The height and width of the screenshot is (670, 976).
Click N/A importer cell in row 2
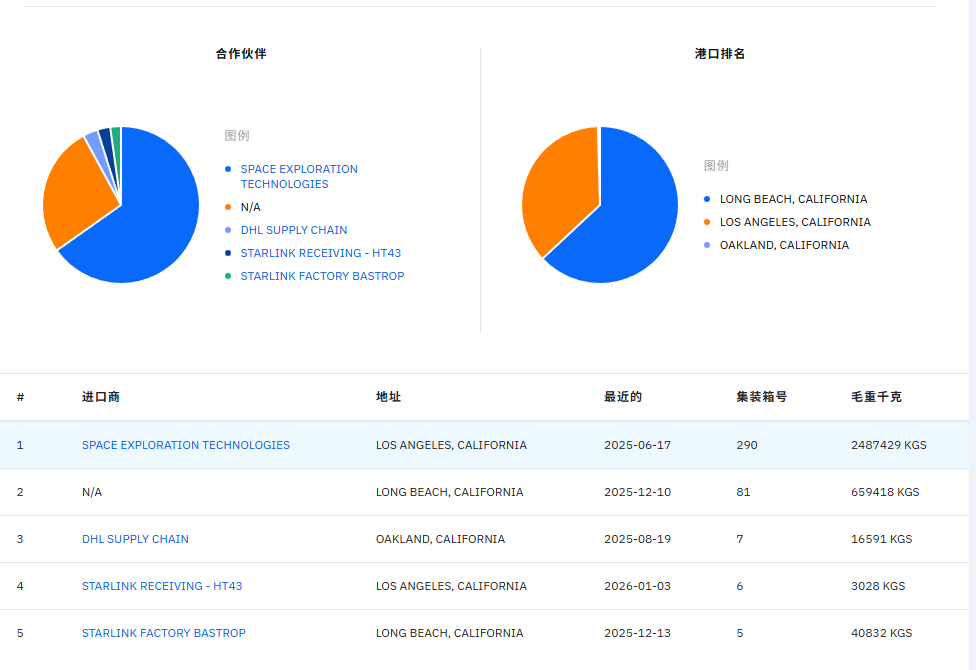tap(92, 492)
